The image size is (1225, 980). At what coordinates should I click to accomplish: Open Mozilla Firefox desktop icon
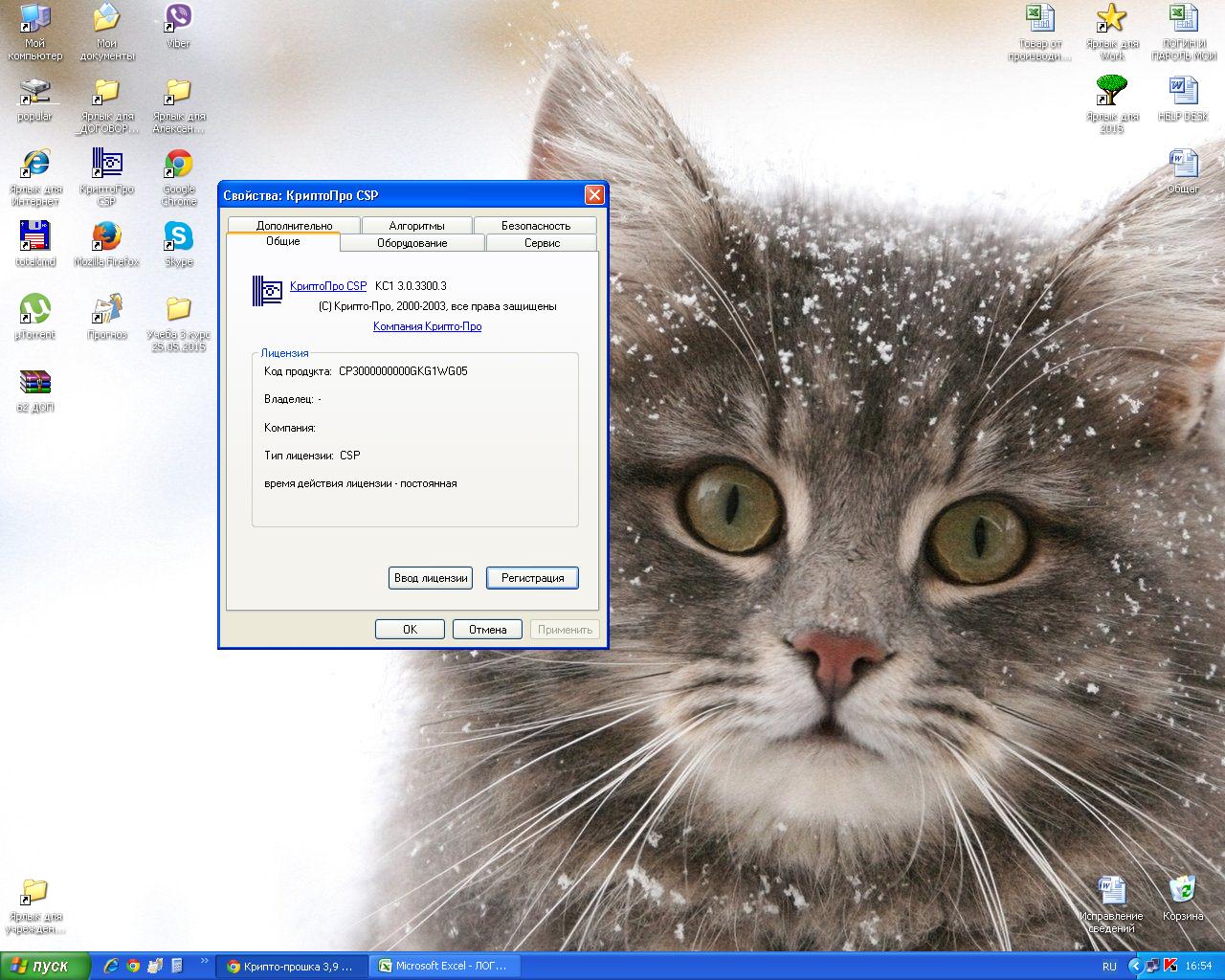point(106,236)
